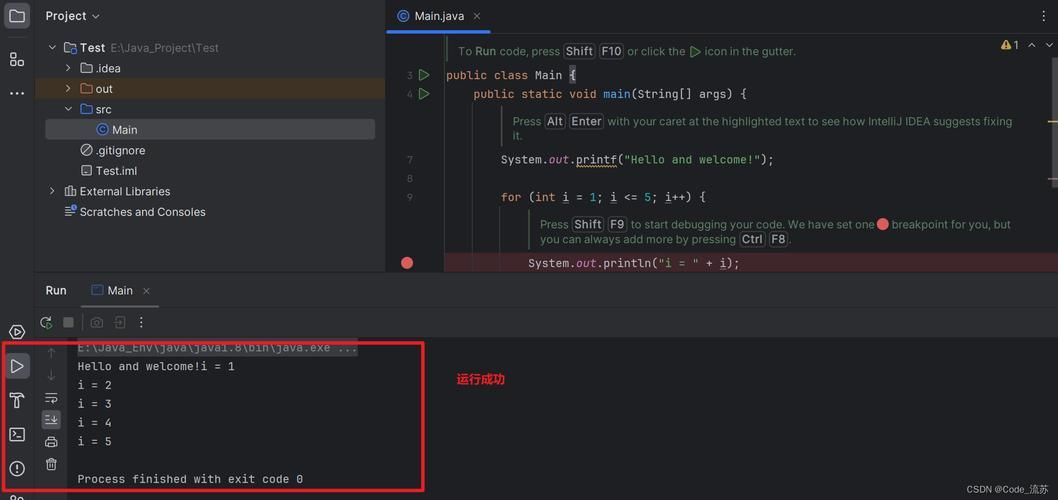The image size is (1058, 500).
Task: Expand the .idea folder
Action: [68, 68]
